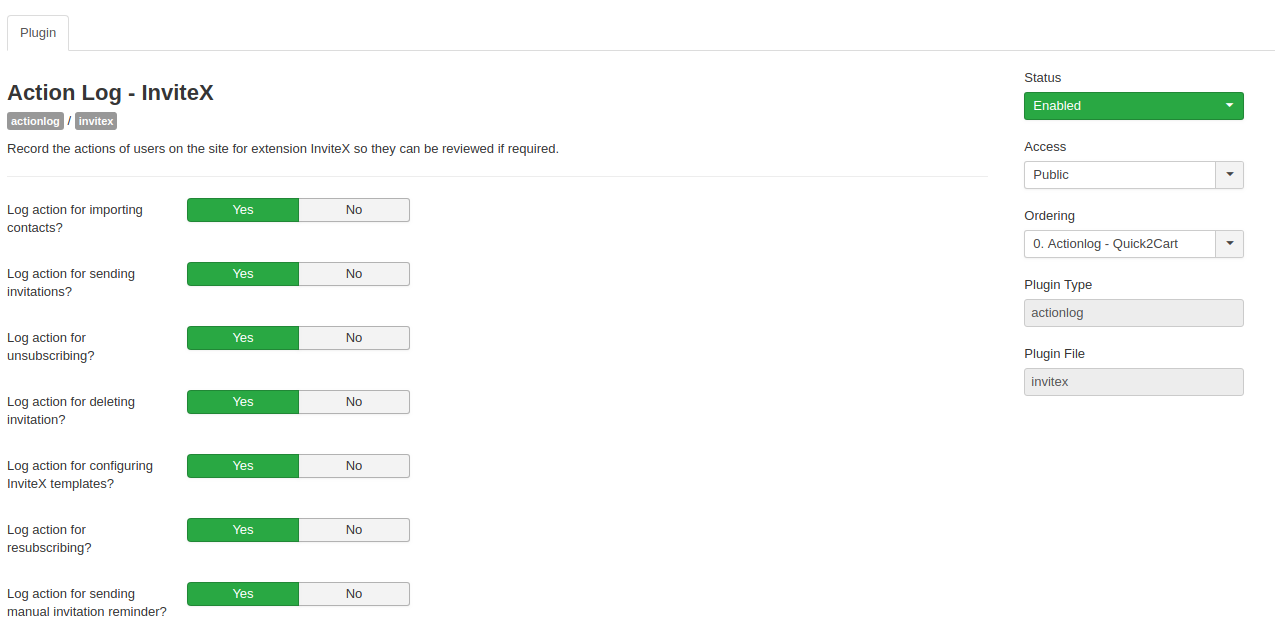
Task: Click the Ordering dropdown arrow icon
Action: 1229,244
